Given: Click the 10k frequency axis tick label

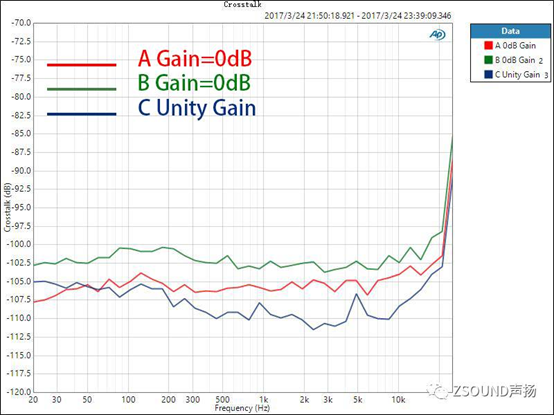Looking at the screenshot, I should [398, 399].
